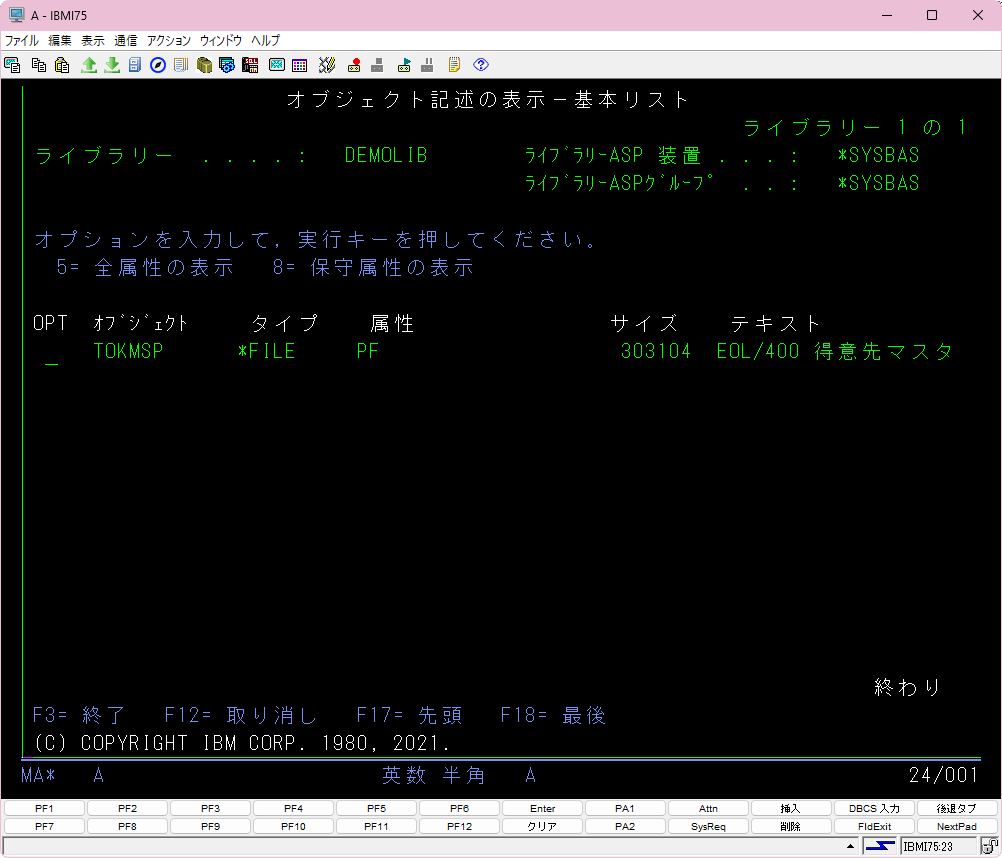Open the session settings gear icon

coord(227,65)
